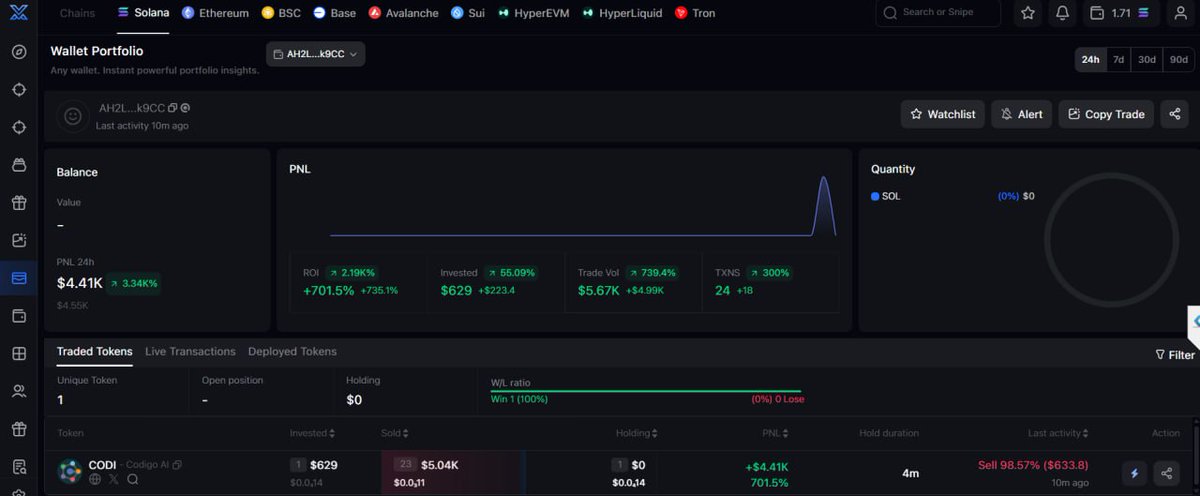This screenshot has height=496, width=1200.
Task: Open the CODI X social icon
Action: (x=113, y=480)
